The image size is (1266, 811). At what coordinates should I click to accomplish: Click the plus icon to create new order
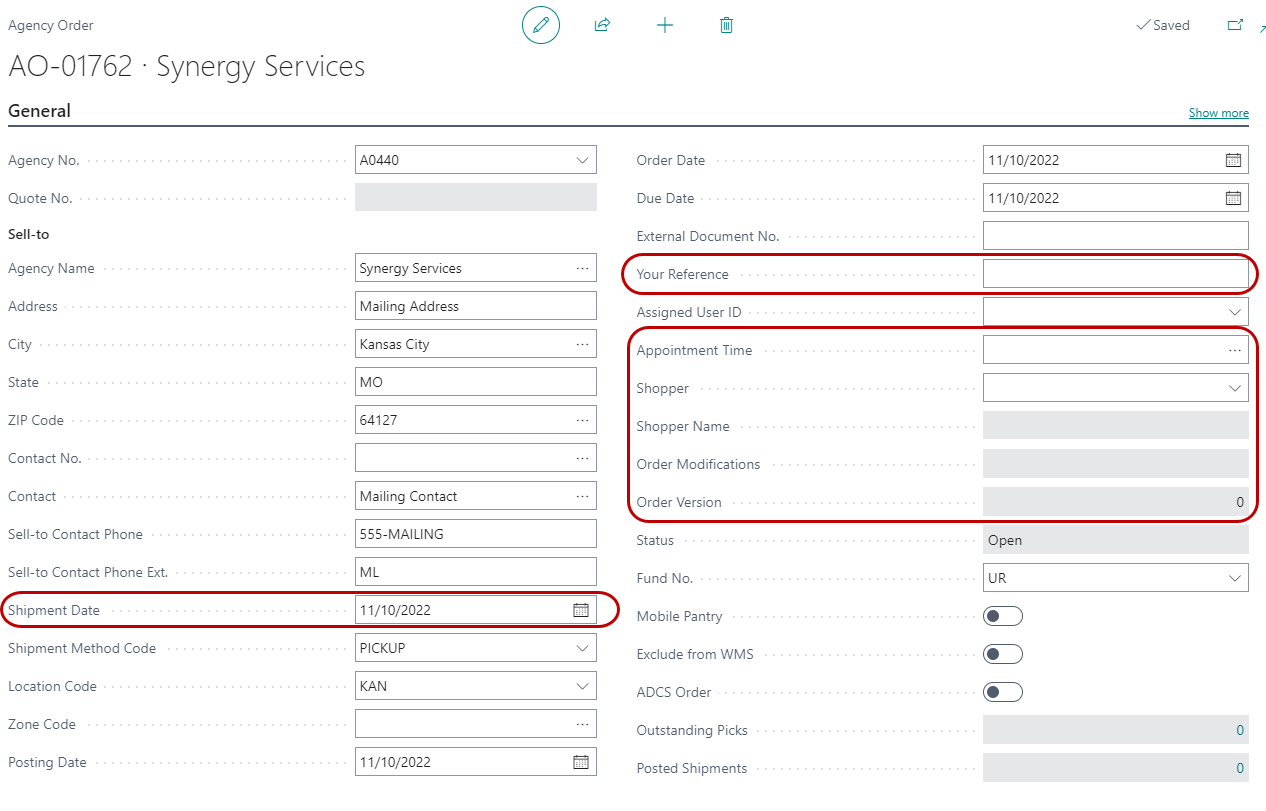(664, 25)
